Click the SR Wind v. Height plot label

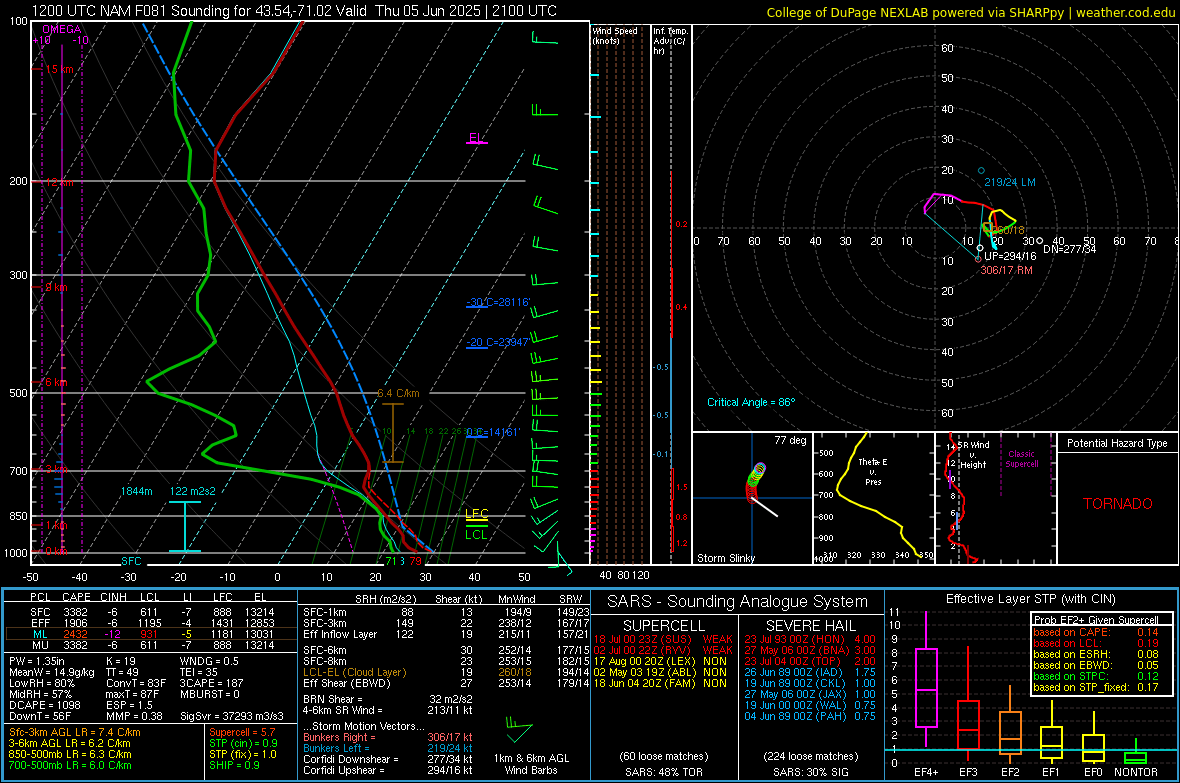[974, 455]
